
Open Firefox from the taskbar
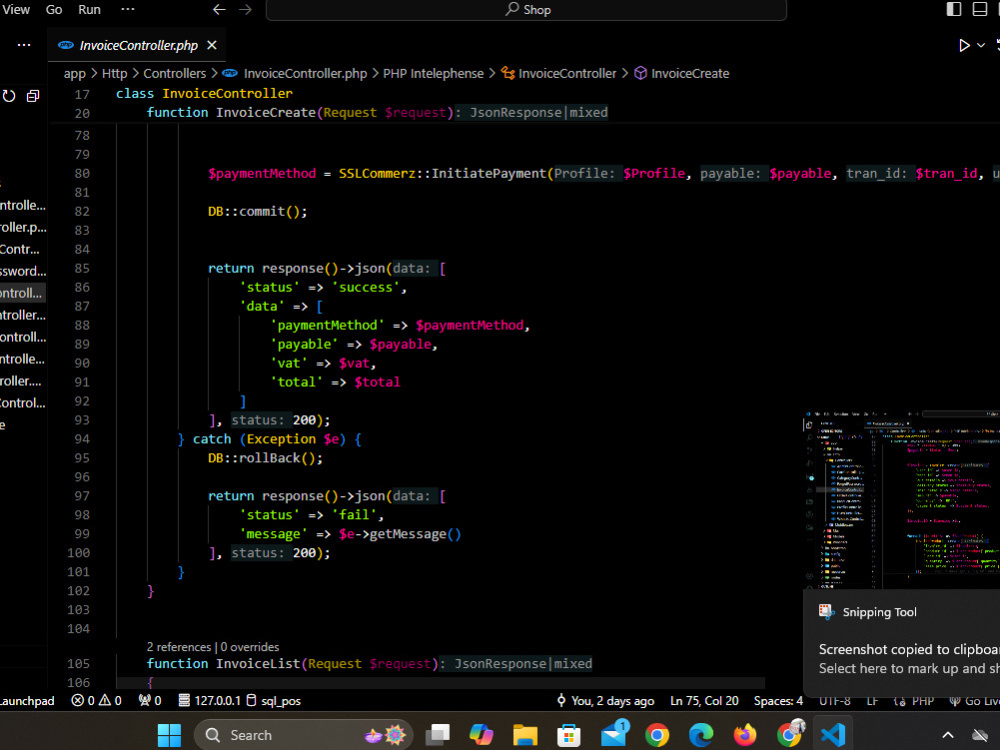[744, 735]
